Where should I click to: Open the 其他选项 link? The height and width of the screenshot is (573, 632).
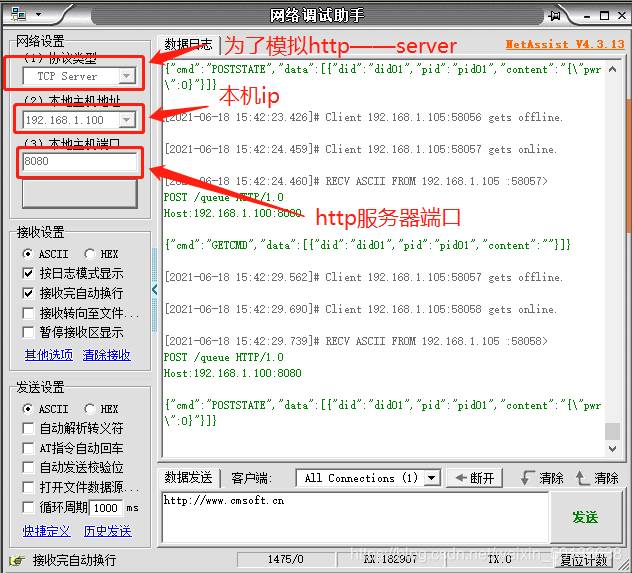(x=49, y=355)
